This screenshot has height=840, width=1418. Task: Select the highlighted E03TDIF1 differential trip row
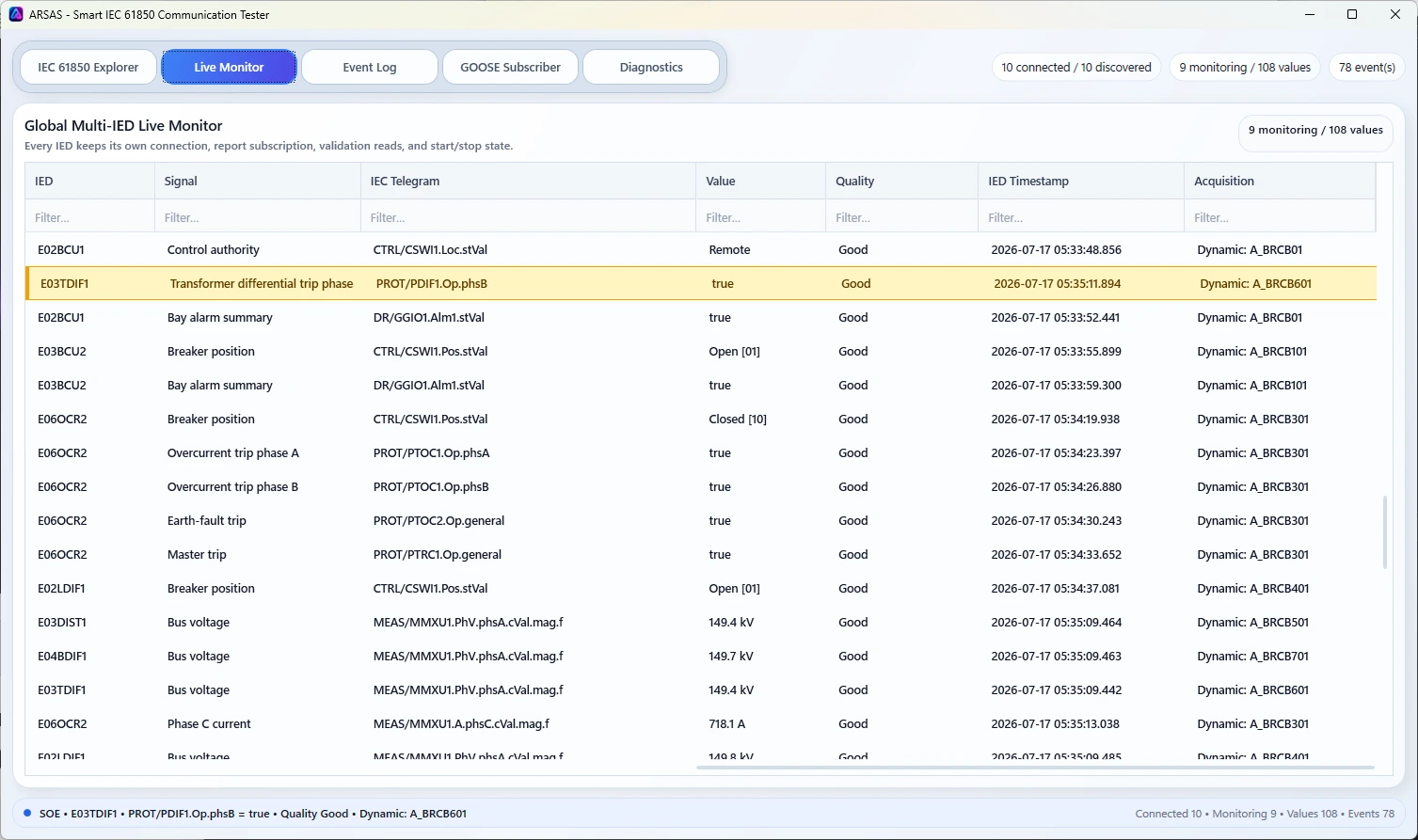coord(700,283)
